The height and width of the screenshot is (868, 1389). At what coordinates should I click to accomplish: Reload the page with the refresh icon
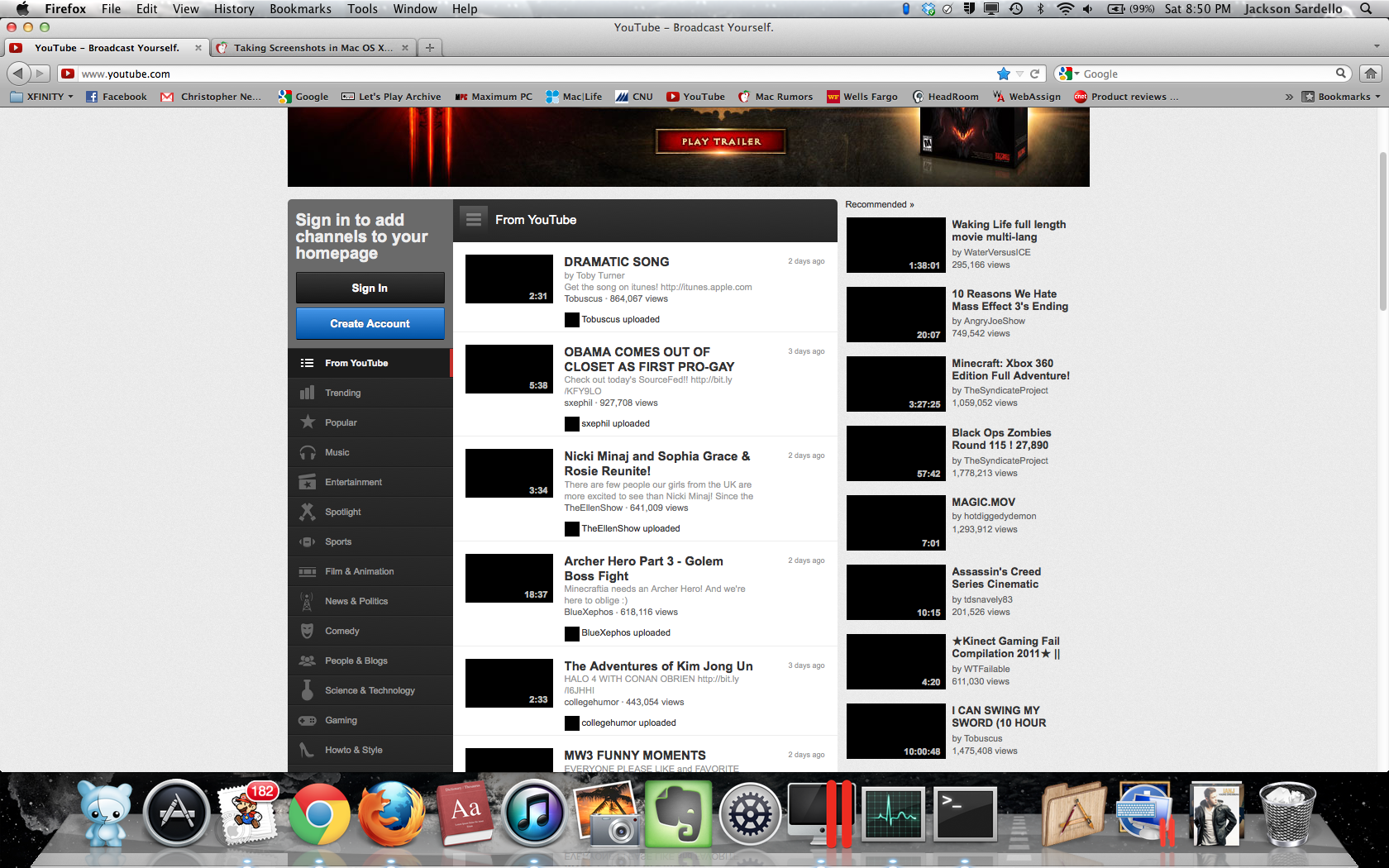pyautogui.click(x=1034, y=74)
